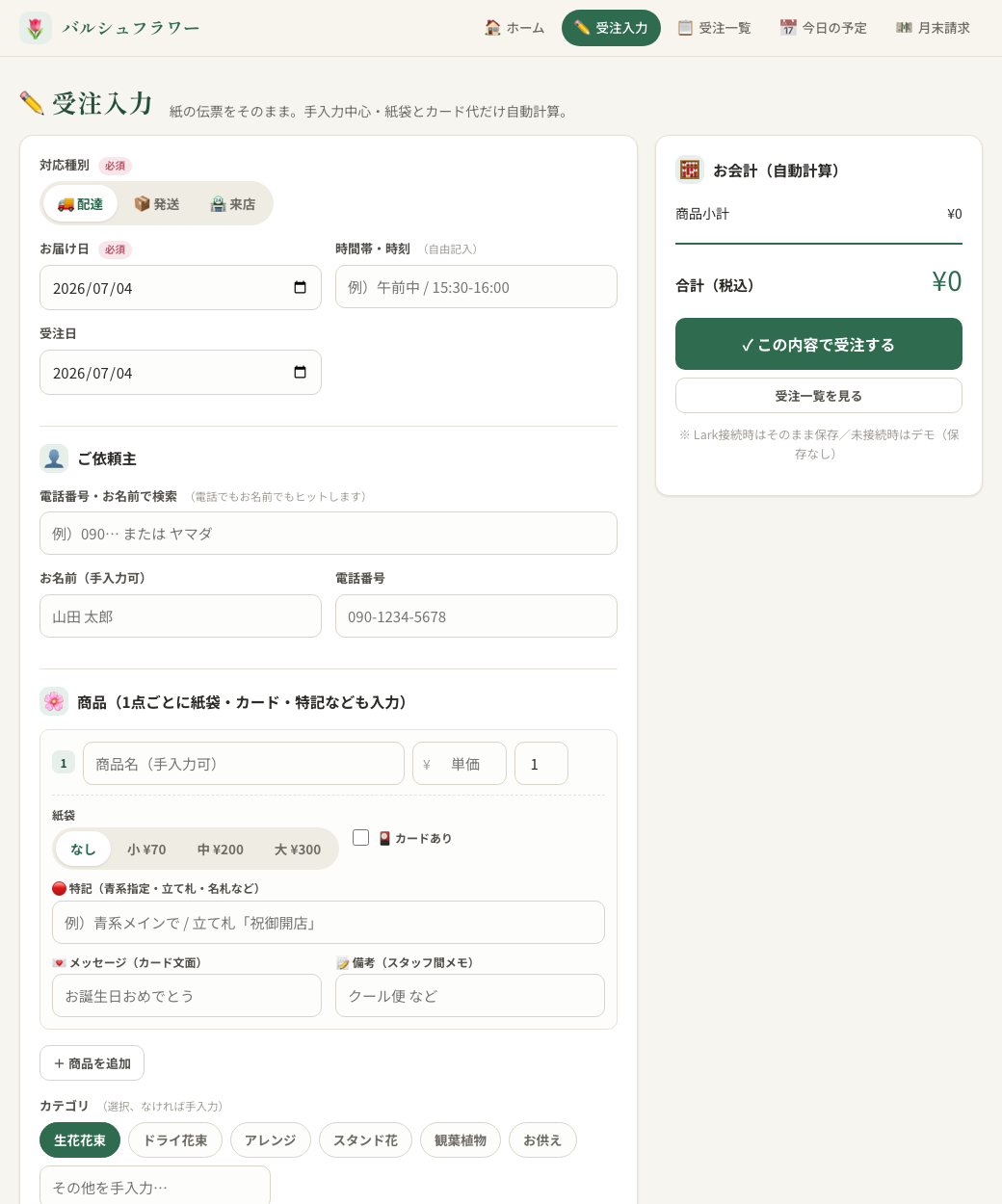Click the tulip logo icon
The image size is (1002, 1204).
(36, 28)
